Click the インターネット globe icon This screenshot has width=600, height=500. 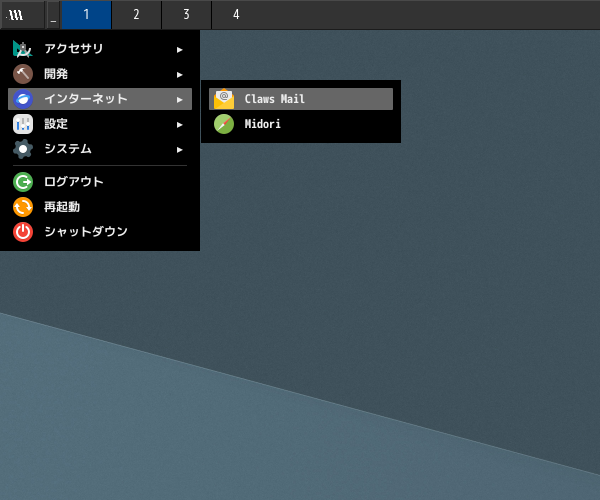click(x=23, y=99)
